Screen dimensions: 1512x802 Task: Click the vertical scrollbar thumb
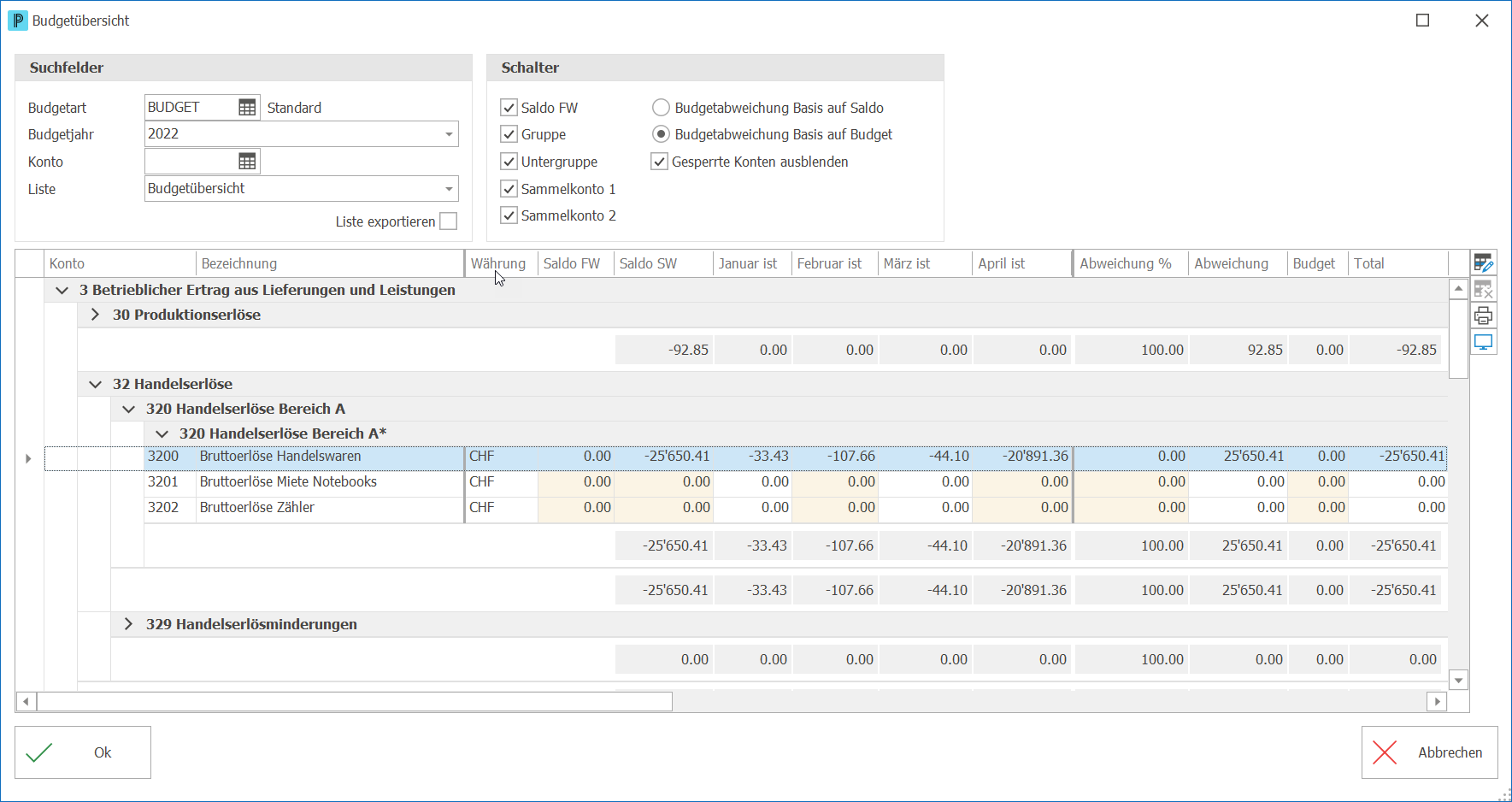click(1459, 339)
